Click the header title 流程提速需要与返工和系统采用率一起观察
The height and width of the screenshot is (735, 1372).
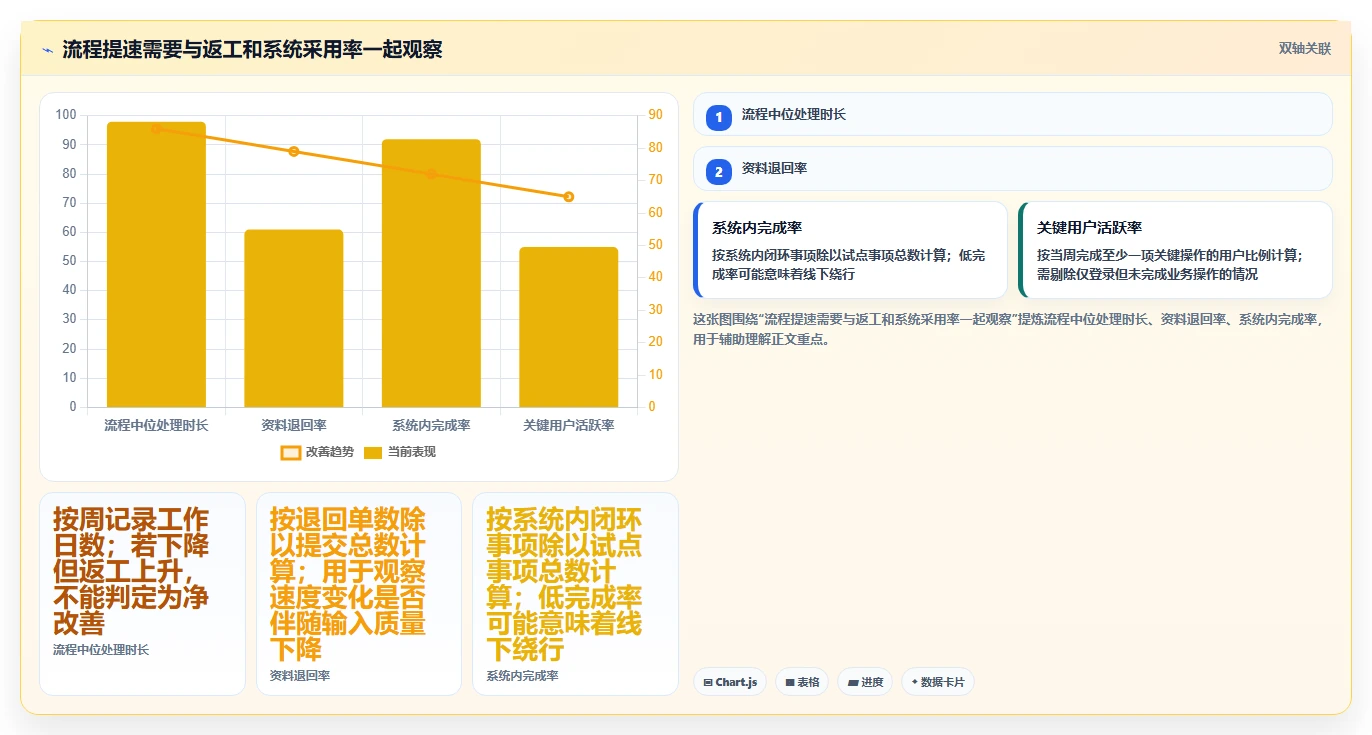click(252, 50)
